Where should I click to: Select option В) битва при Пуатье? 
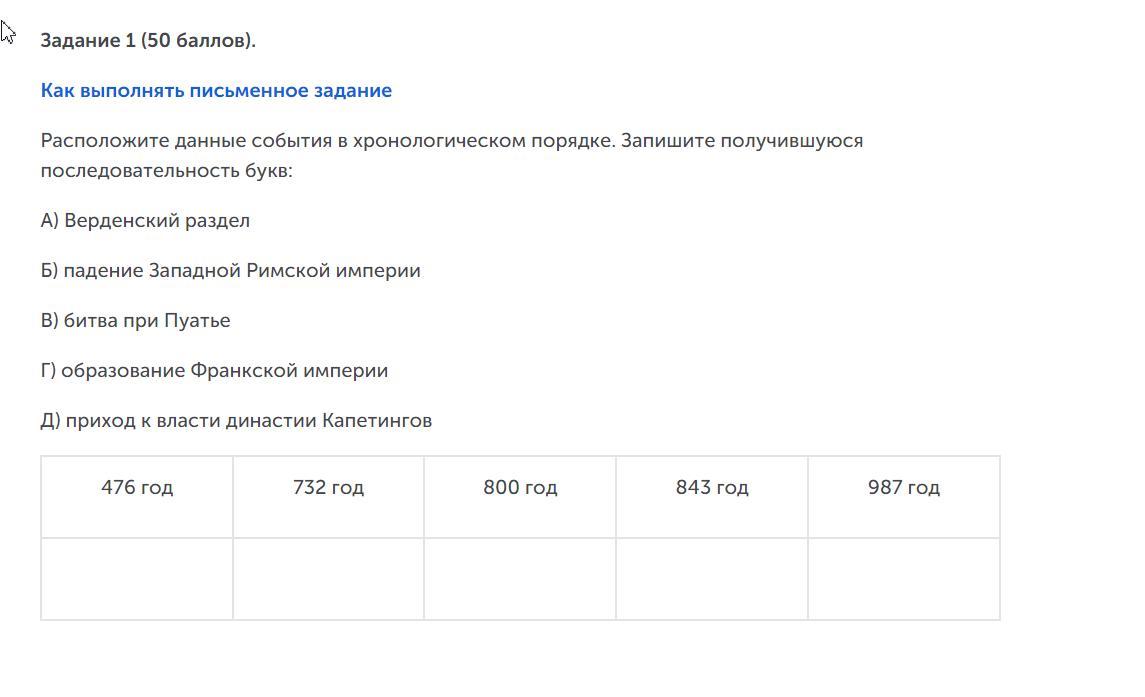[x=136, y=321]
